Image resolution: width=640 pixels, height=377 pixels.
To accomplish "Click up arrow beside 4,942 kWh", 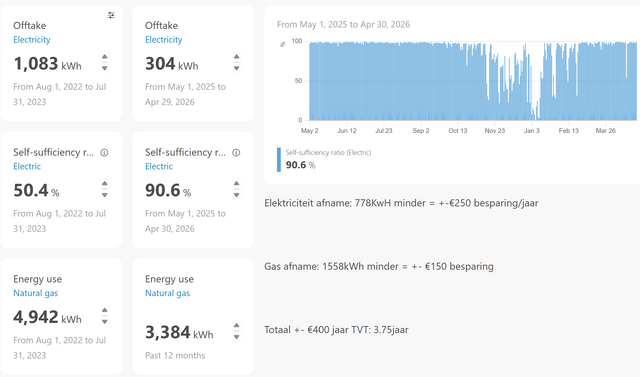I will [105, 310].
